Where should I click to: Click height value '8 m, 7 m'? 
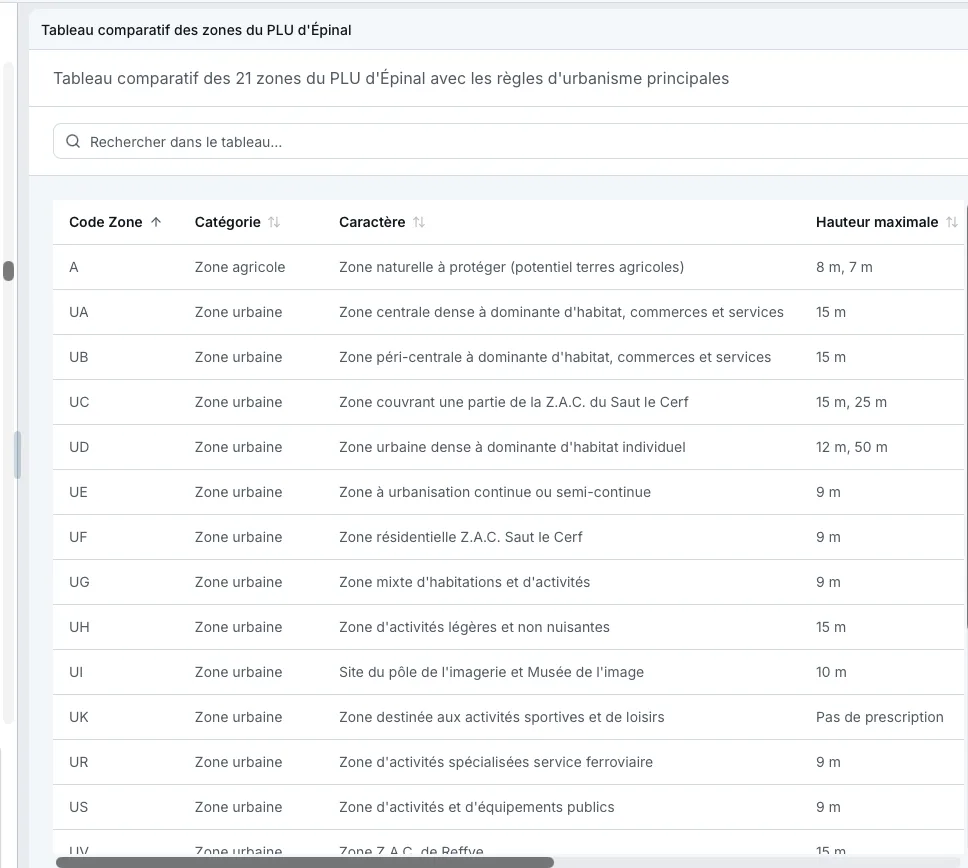(x=844, y=267)
